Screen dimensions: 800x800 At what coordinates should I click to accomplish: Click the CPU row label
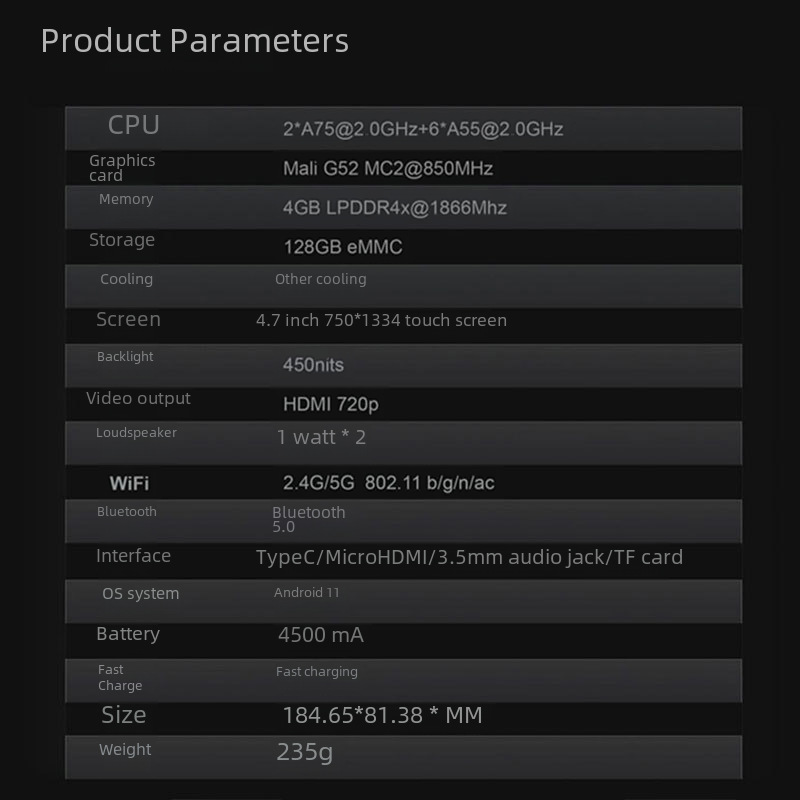click(x=134, y=125)
